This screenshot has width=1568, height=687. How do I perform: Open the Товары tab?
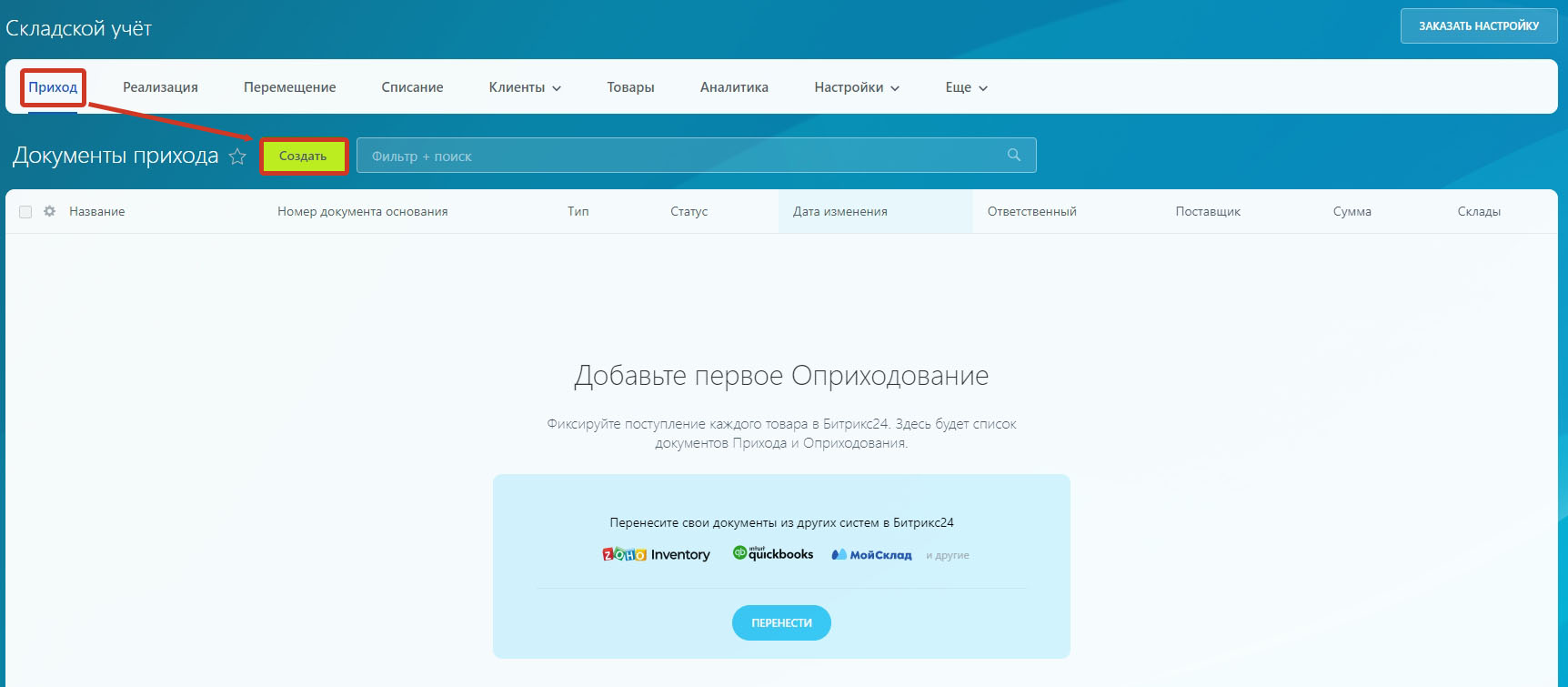click(x=630, y=87)
